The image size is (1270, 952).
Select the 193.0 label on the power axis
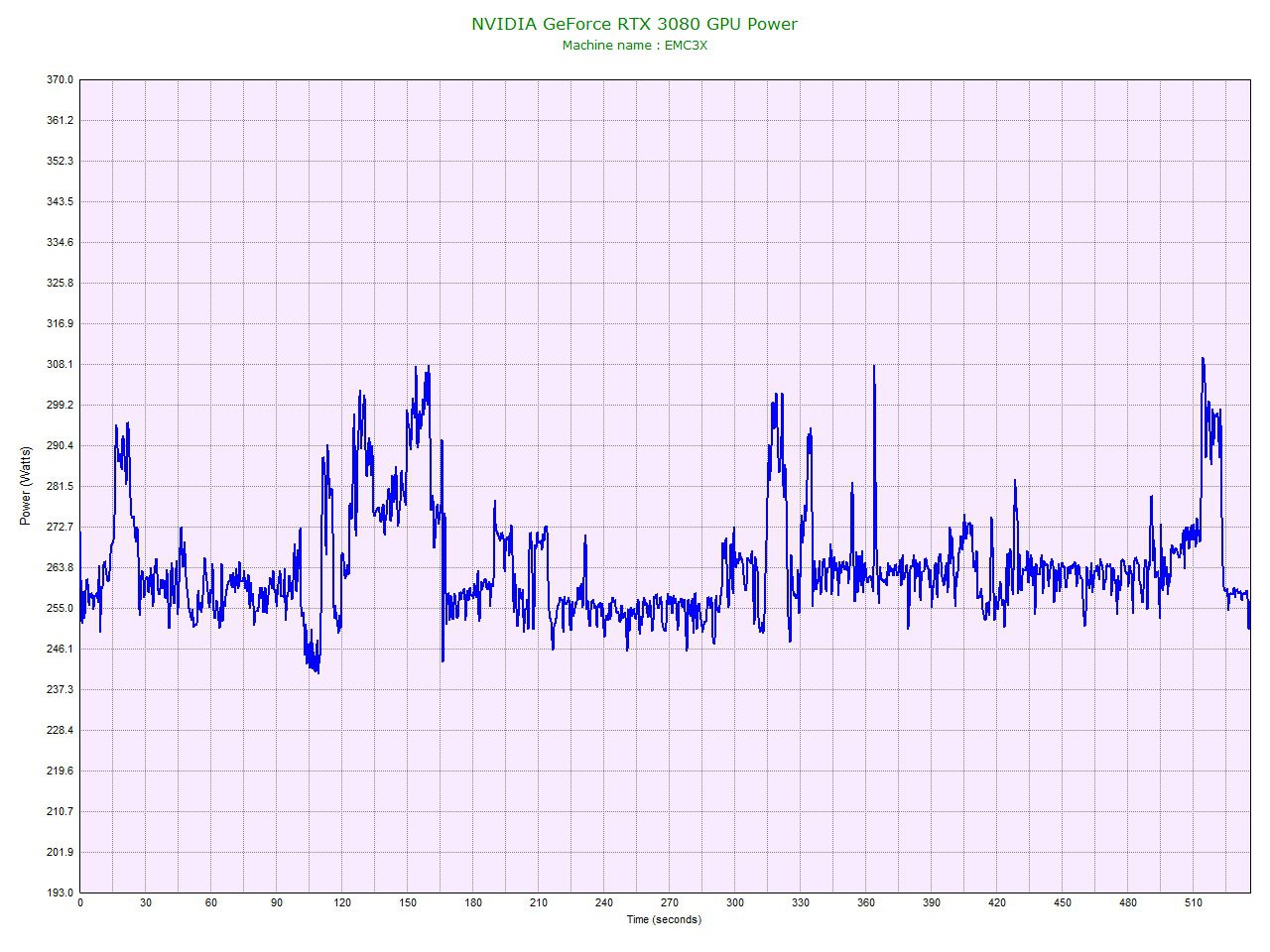pos(61,892)
